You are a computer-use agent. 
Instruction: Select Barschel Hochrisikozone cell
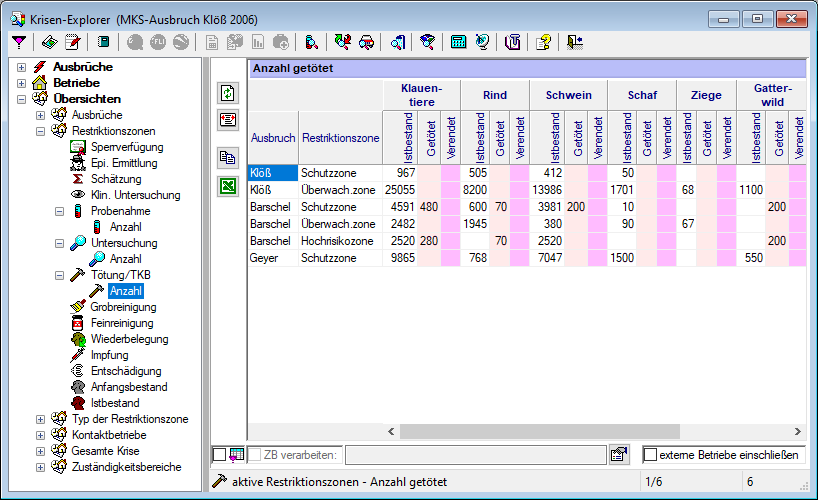point(340,241)
